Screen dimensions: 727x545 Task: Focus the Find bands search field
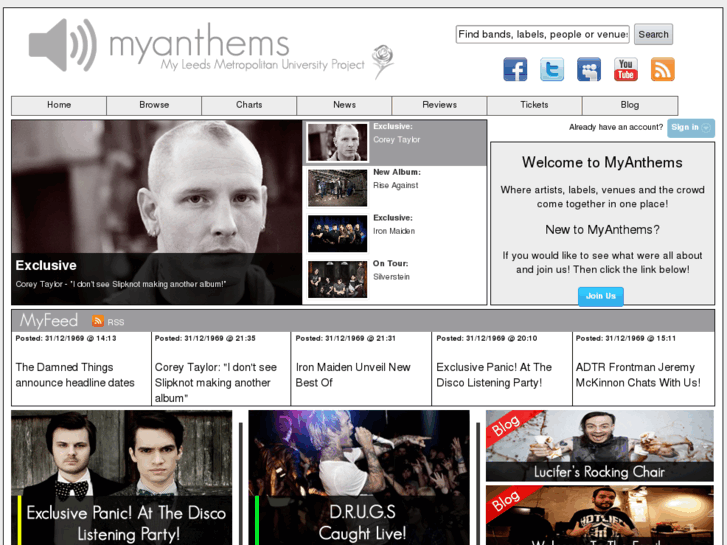(542, 34)
